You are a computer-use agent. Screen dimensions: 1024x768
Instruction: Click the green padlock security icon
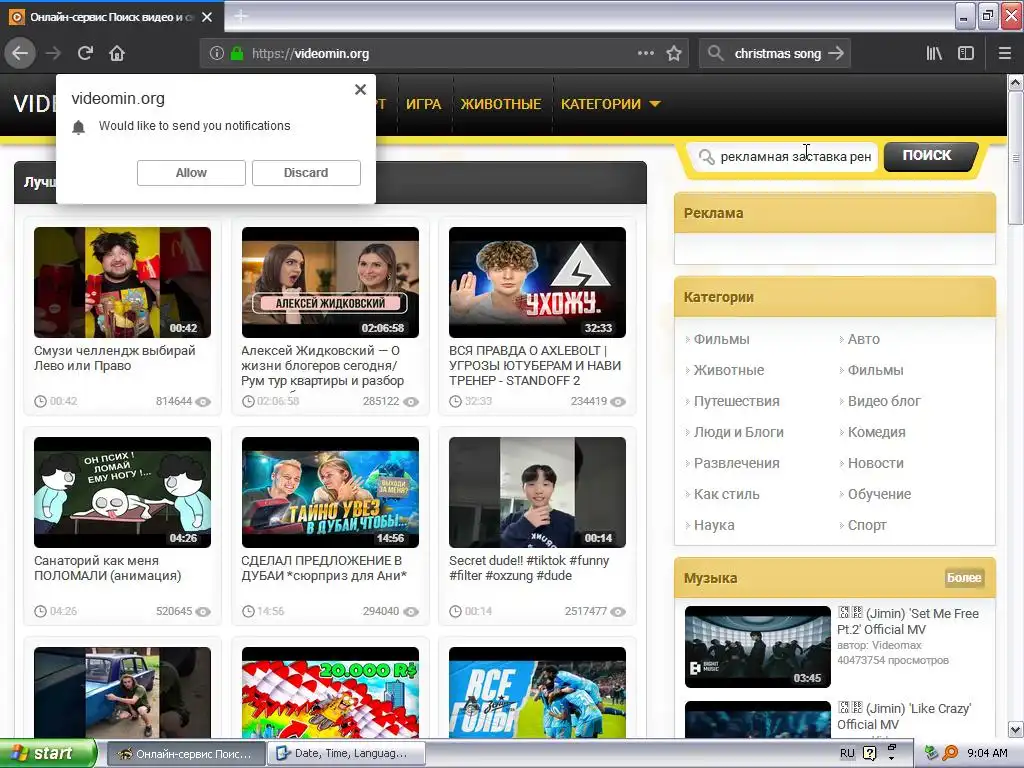237,54
